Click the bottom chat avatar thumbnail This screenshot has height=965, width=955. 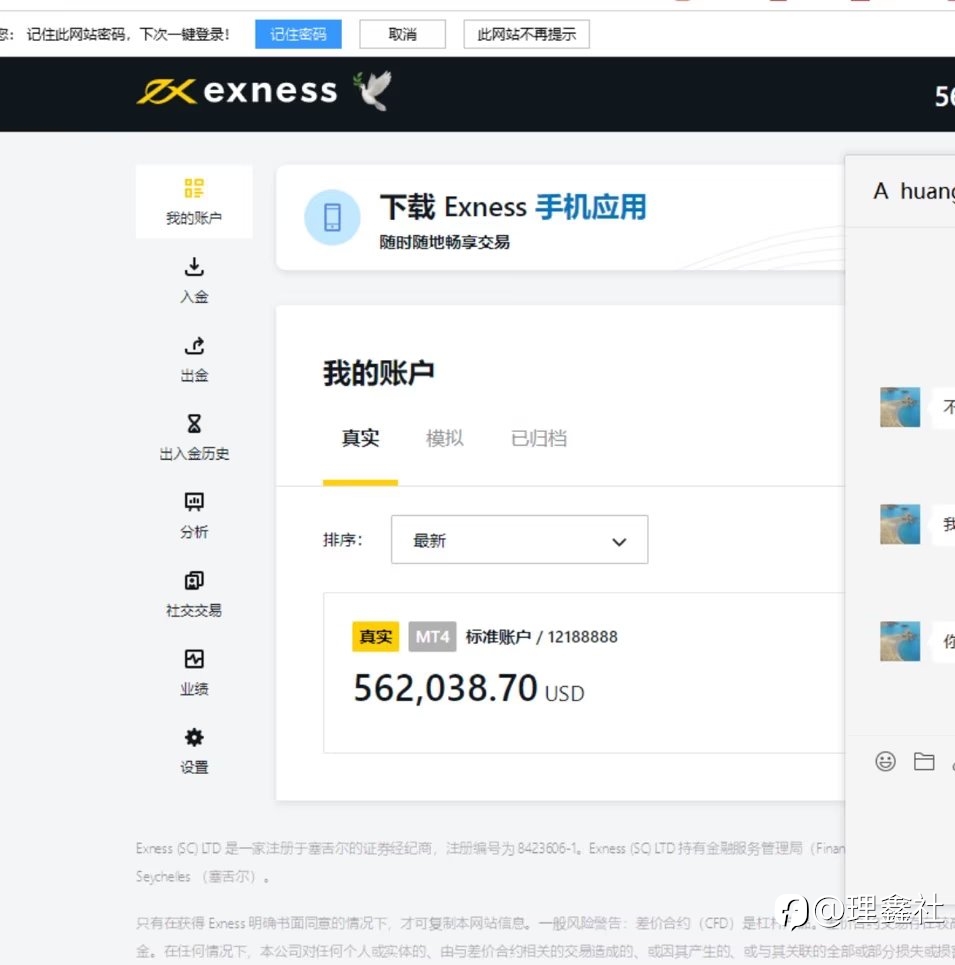point(900,641)
